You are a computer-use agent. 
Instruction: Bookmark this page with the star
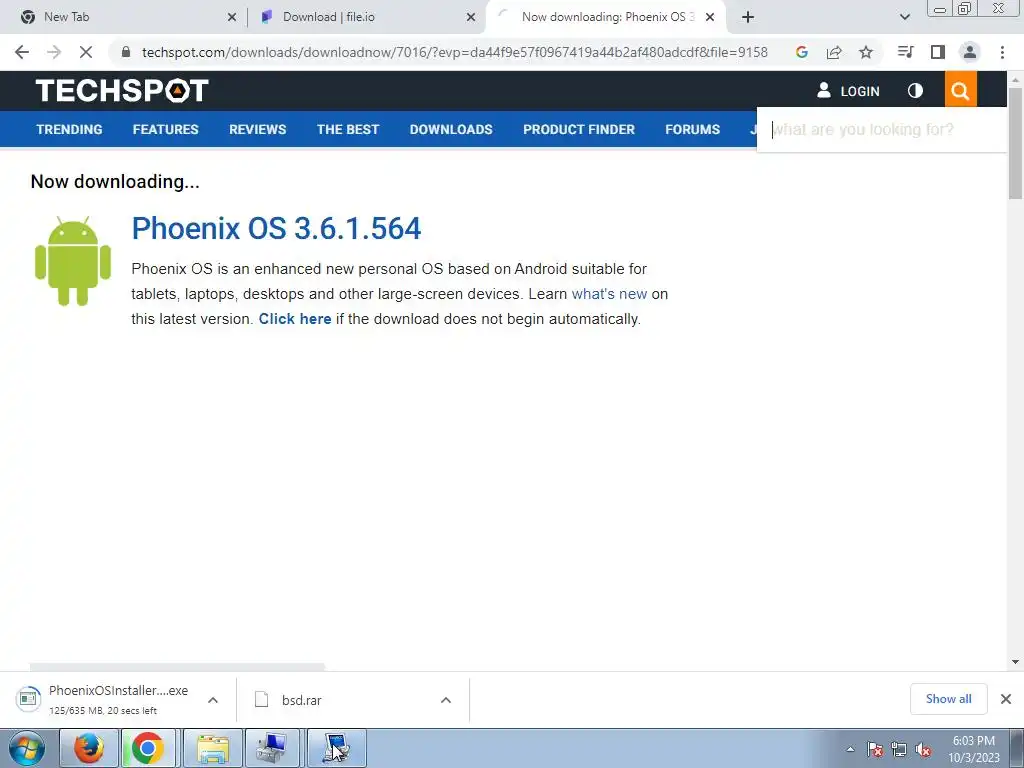click(x=866, y=52)
